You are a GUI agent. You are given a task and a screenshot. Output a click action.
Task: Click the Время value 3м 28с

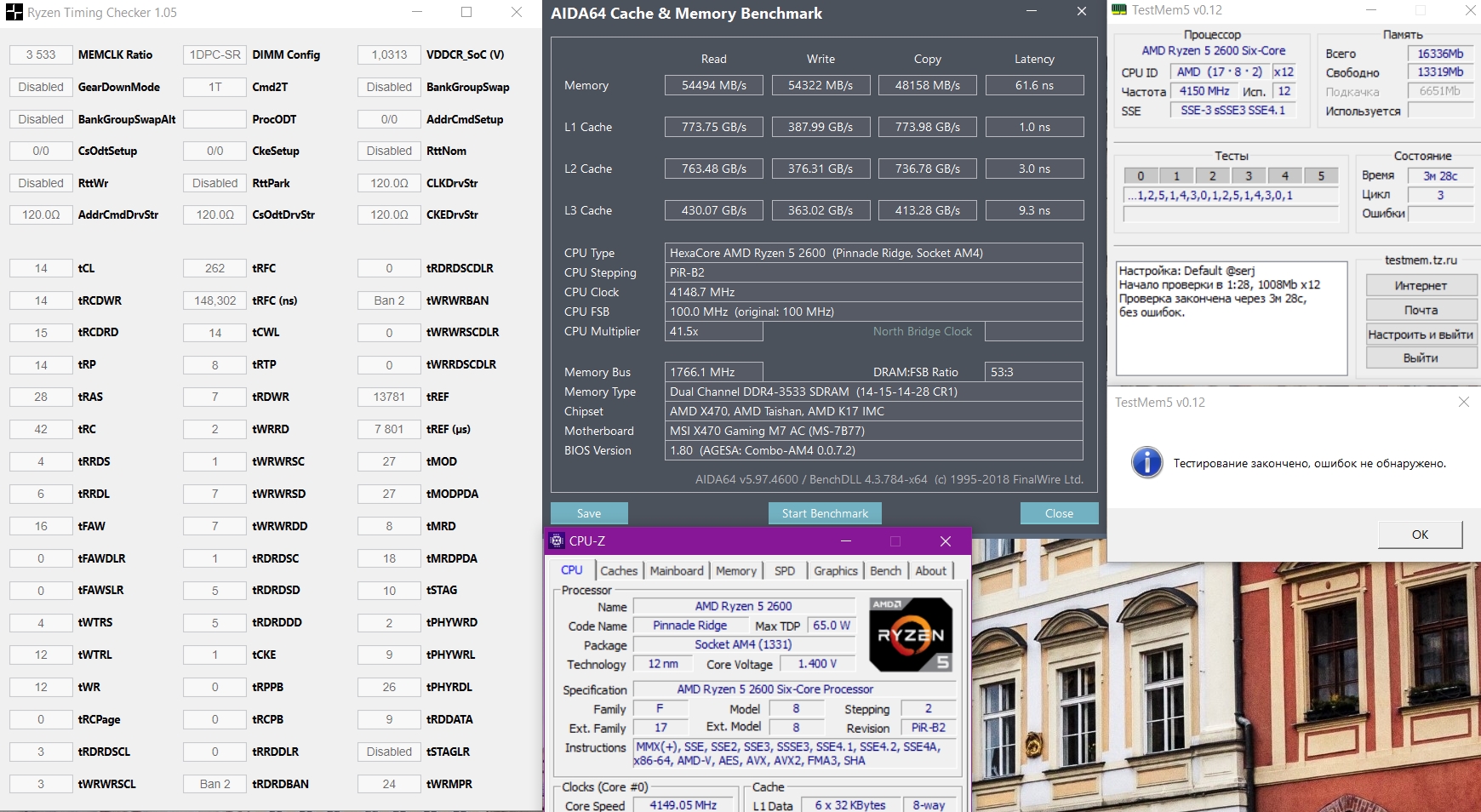[1440, 176]
